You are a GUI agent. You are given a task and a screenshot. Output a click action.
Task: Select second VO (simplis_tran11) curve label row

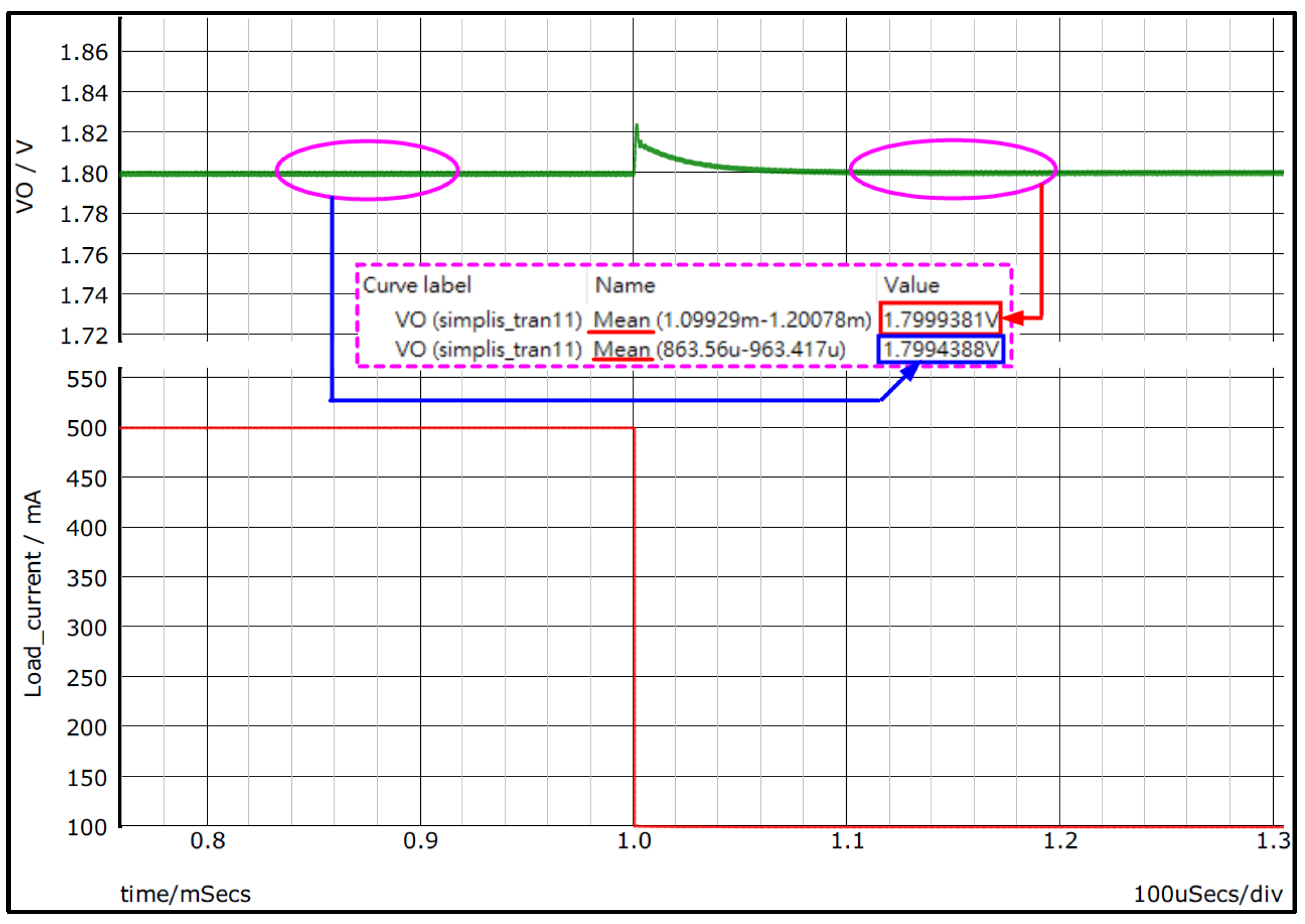tap(488, 349)
